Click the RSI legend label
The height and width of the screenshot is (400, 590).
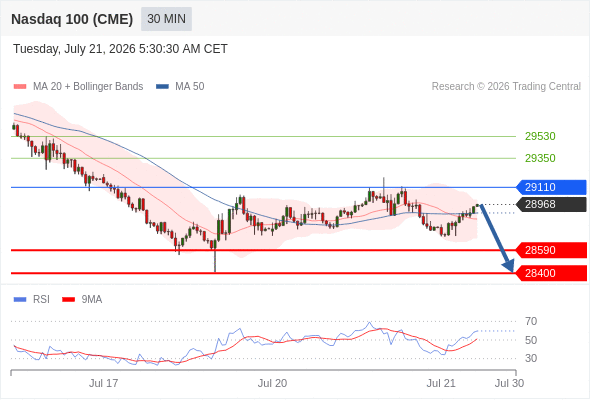[41, 300]
